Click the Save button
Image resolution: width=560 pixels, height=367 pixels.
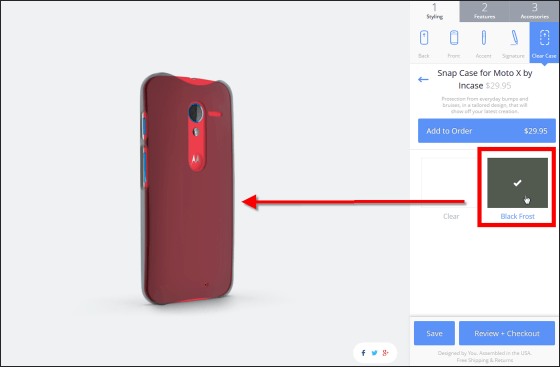coord(434,333)
